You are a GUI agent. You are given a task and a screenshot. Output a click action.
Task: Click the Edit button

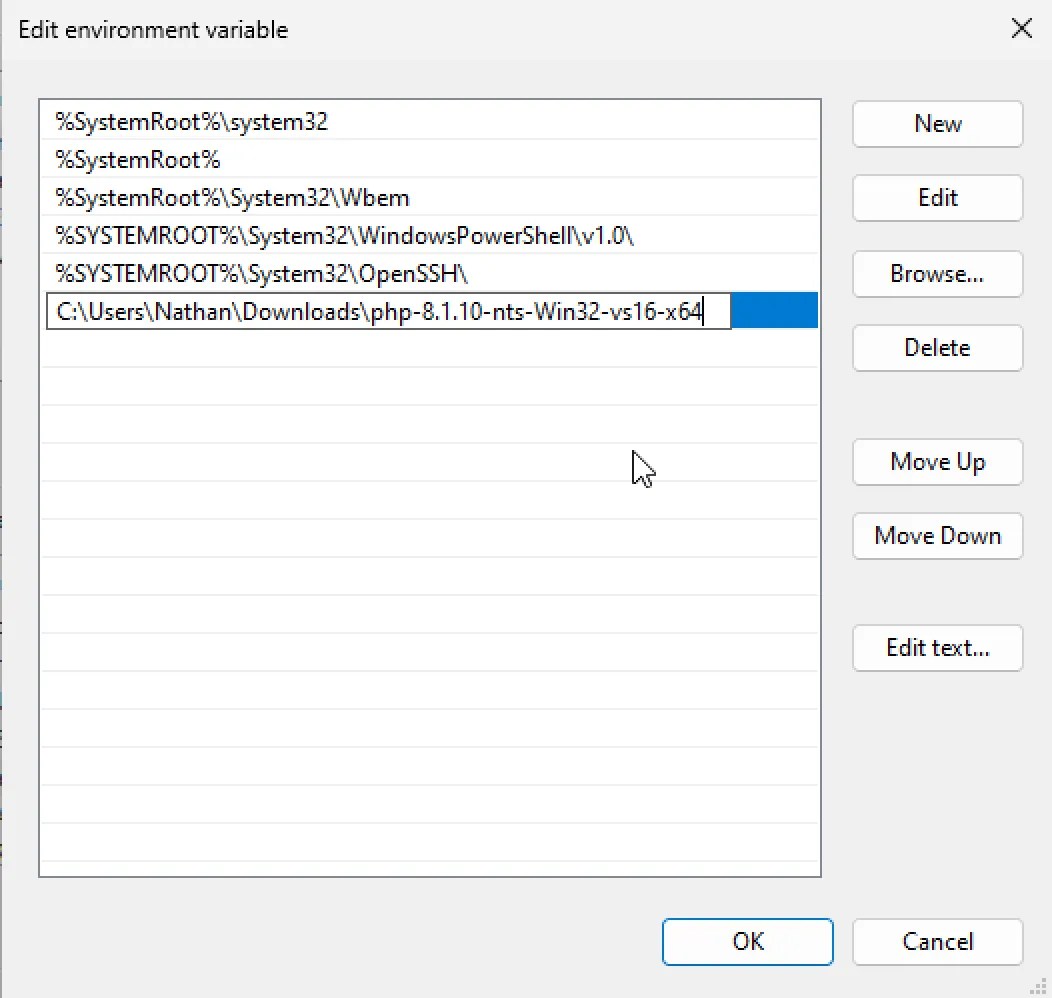click(937, 198)
